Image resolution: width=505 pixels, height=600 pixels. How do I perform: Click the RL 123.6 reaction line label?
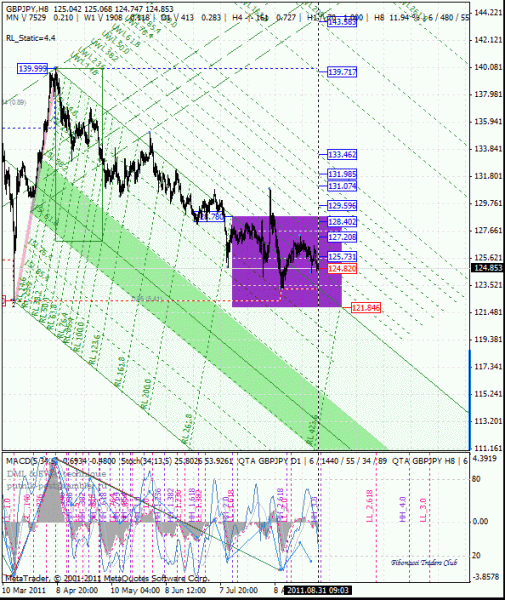[x=94, y=350]
